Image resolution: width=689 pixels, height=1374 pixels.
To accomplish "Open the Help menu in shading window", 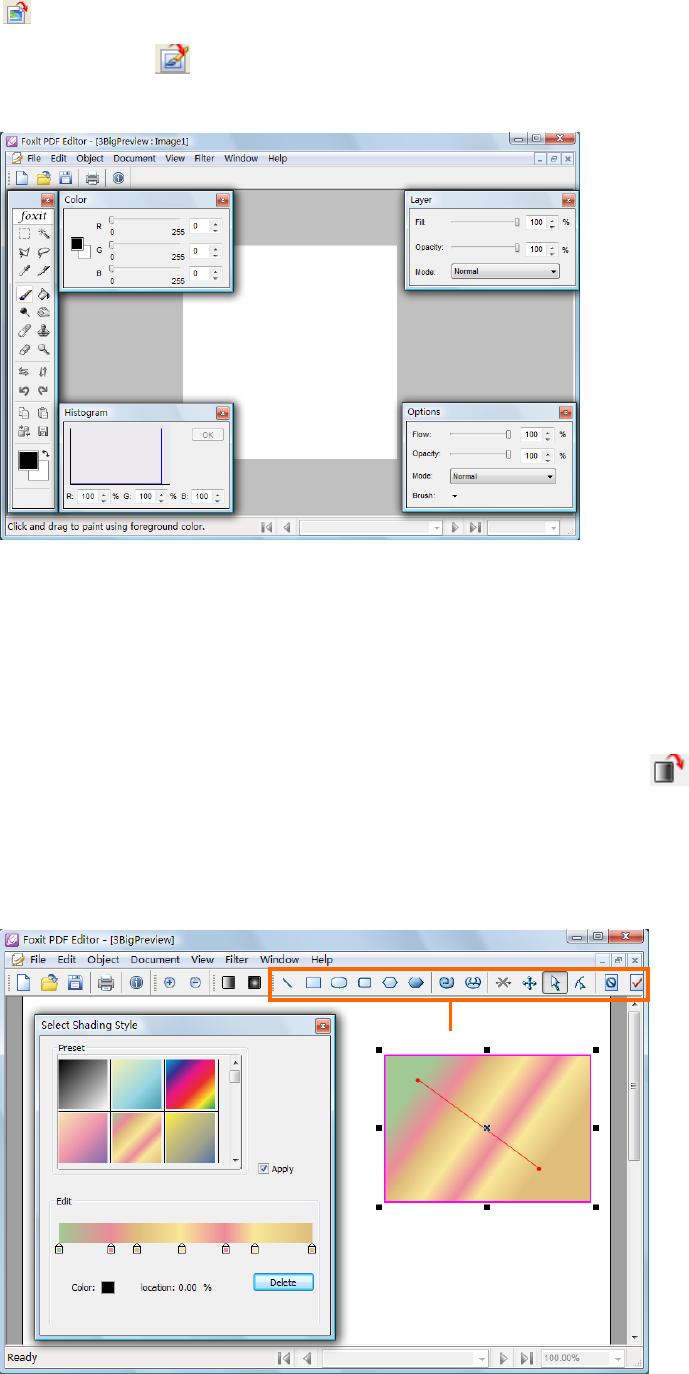I will (322, 959).
